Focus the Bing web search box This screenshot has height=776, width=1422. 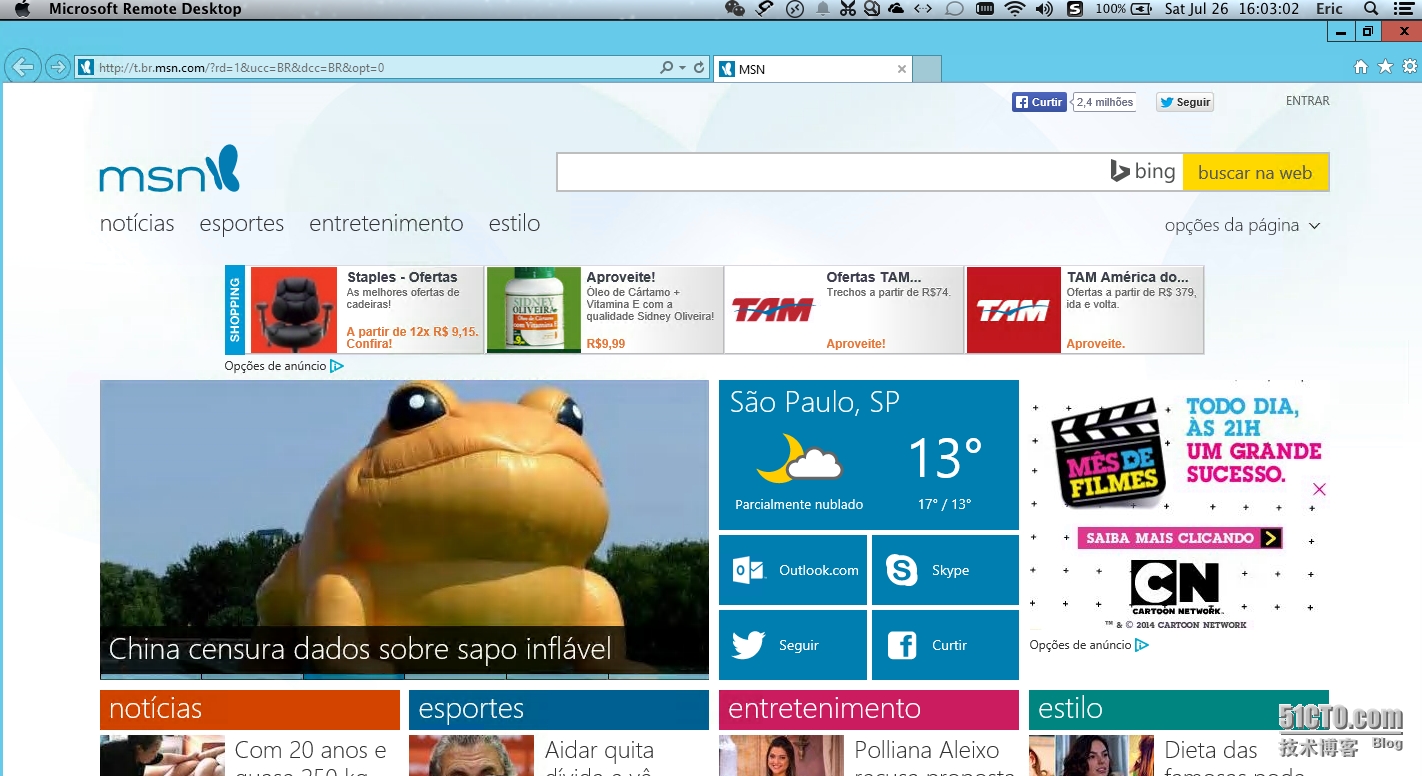830,172
